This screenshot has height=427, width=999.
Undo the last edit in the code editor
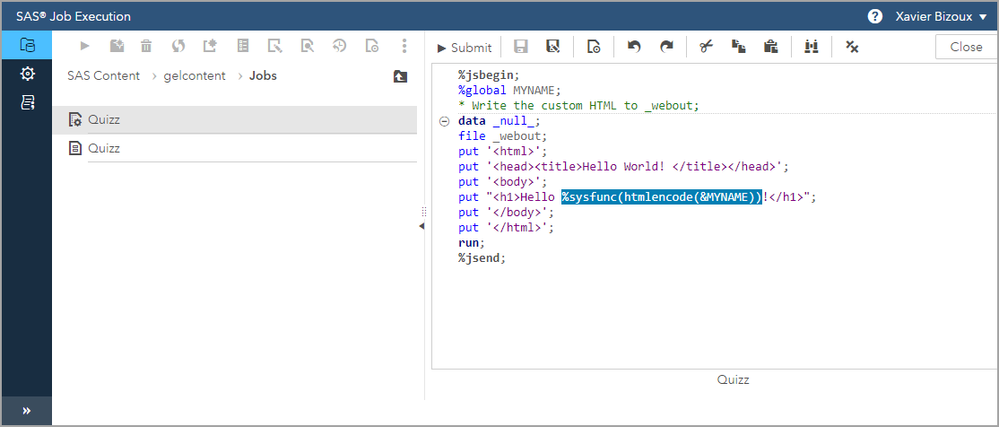click(x=634, y=47)
